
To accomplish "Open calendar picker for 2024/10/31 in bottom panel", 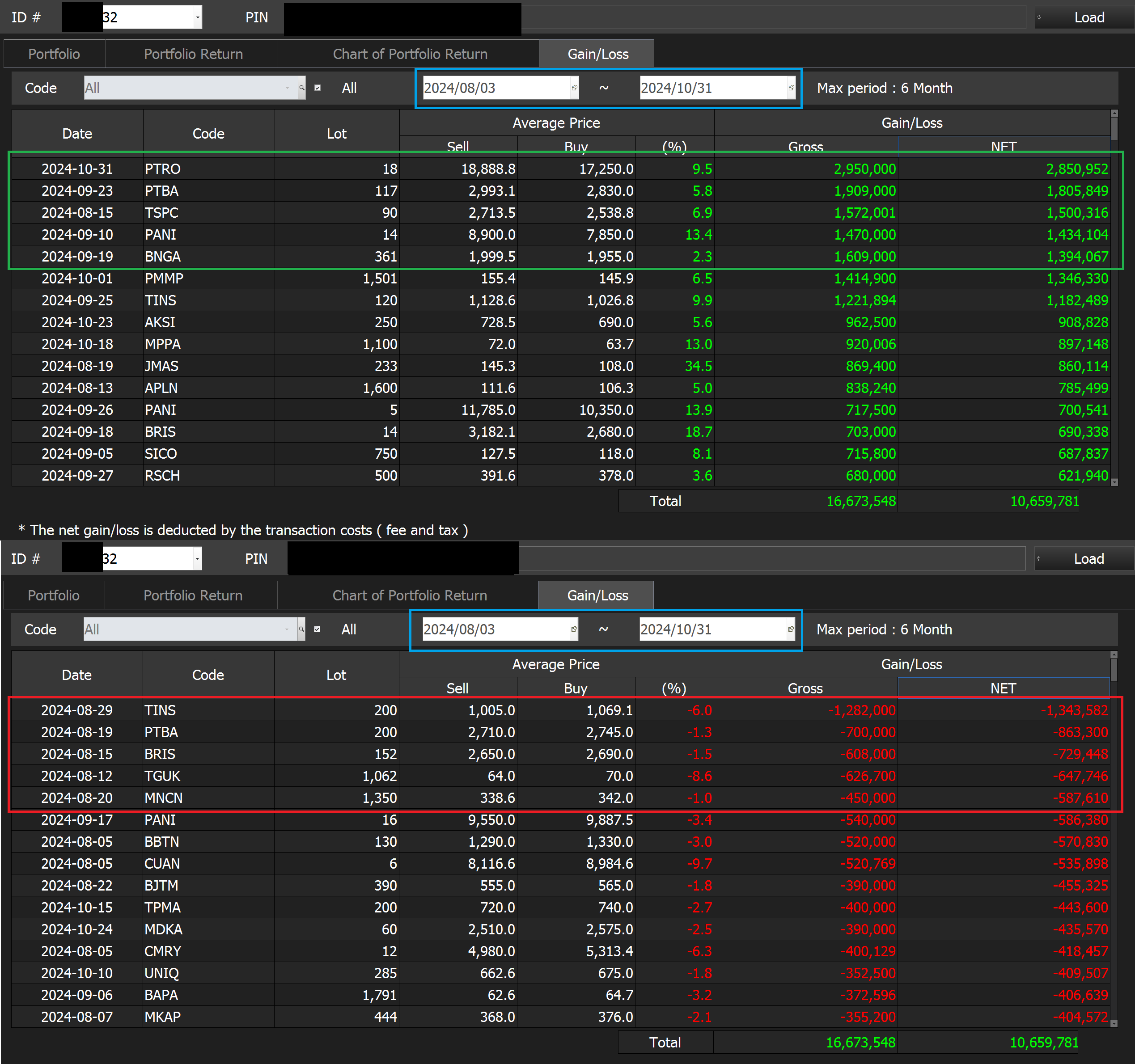I will point(791,629).
